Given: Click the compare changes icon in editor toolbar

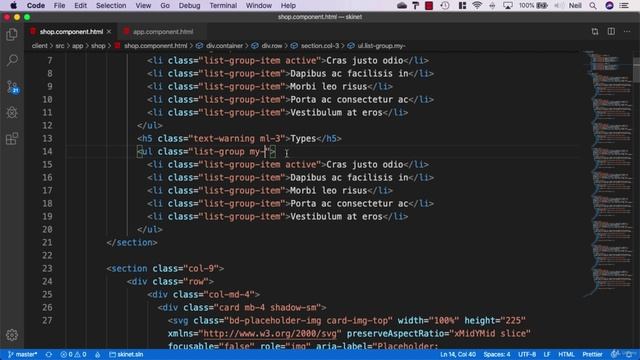Looking at the screenshot, I should tap(595, 31).
